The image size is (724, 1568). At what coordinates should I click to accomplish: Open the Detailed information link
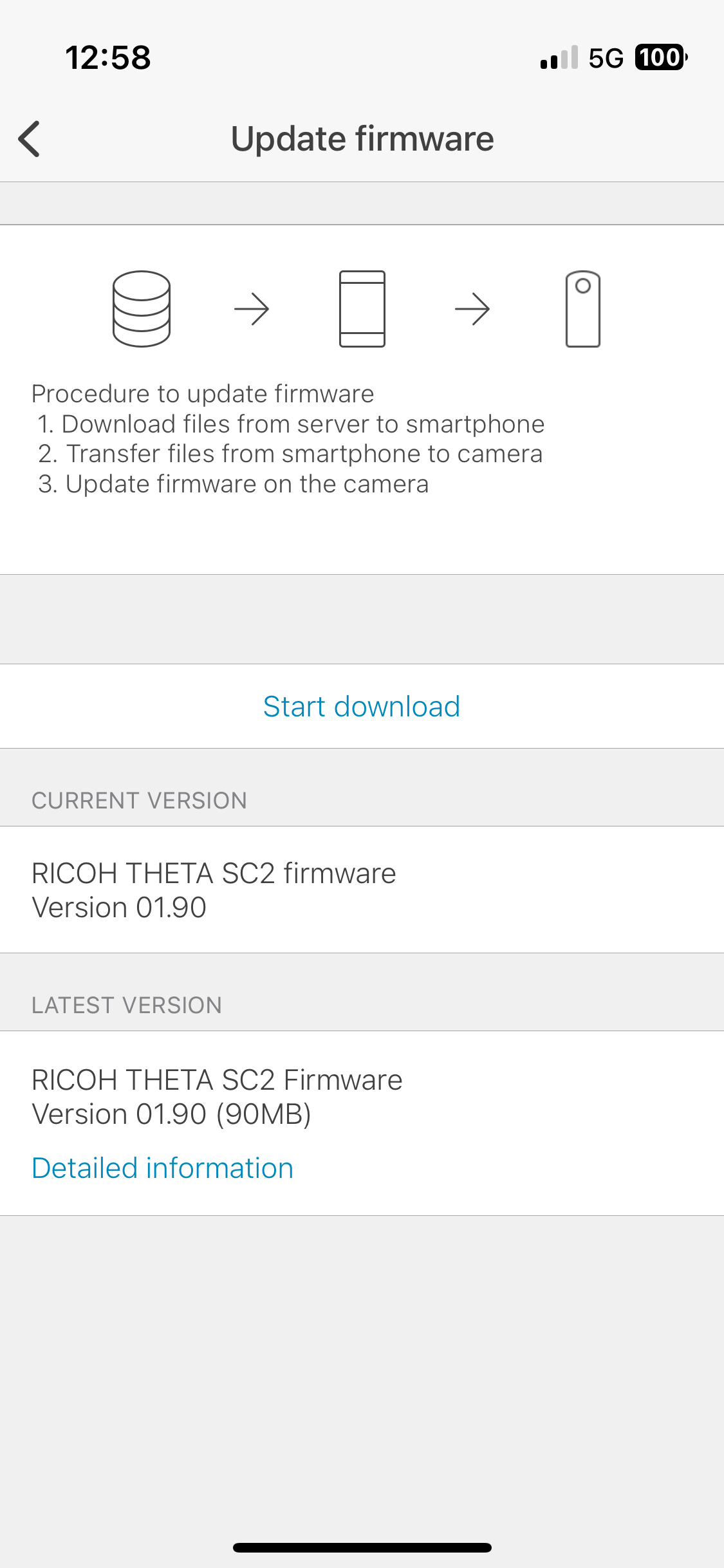point(163,1168)
